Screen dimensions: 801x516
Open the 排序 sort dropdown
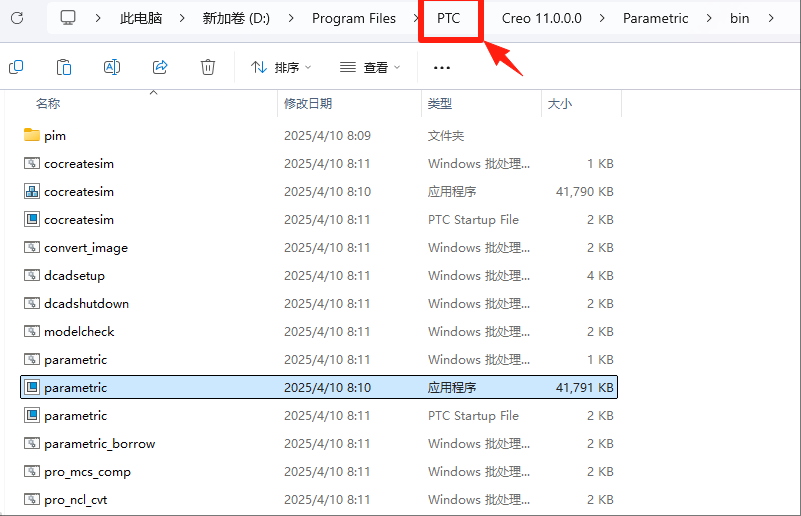[x=280, y=67]
